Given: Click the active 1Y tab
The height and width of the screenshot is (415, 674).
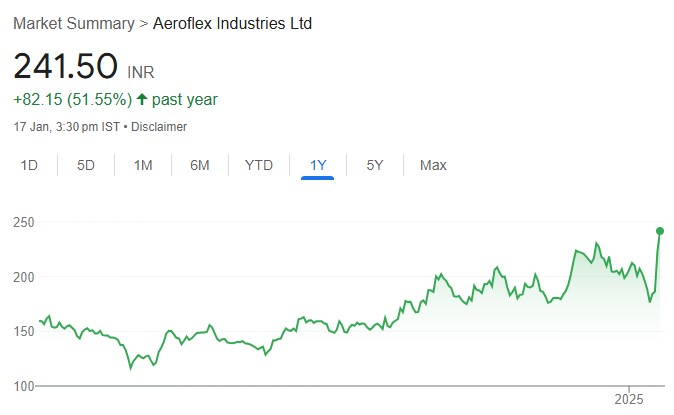Looking at the screenshot, I should [318, 165].
